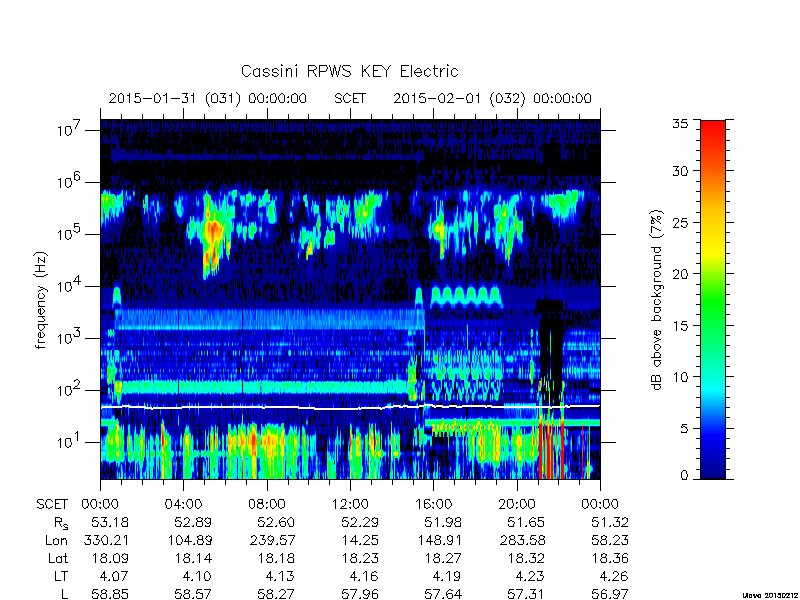Click the Rs value 52.60

(276, 523)
